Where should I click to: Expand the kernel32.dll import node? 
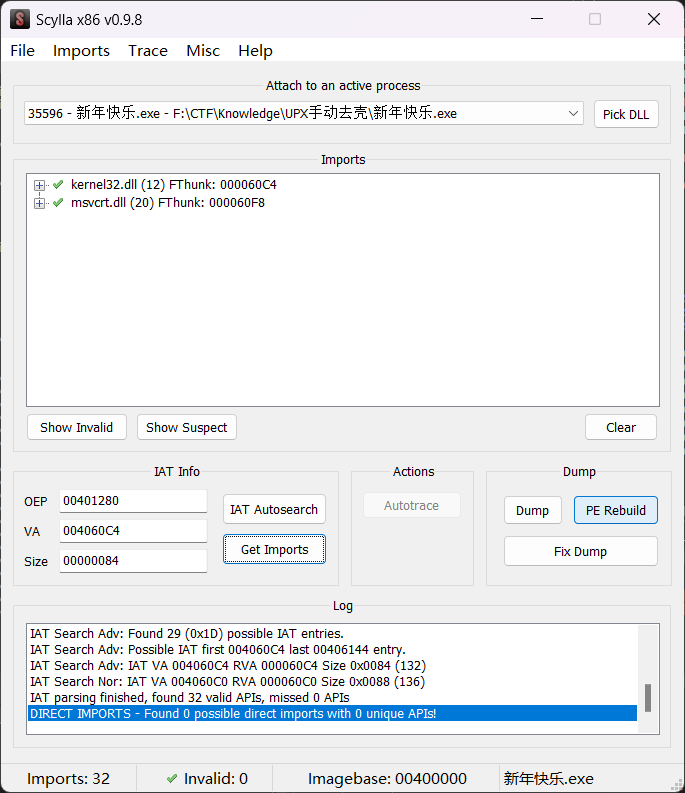click(39, 185)
